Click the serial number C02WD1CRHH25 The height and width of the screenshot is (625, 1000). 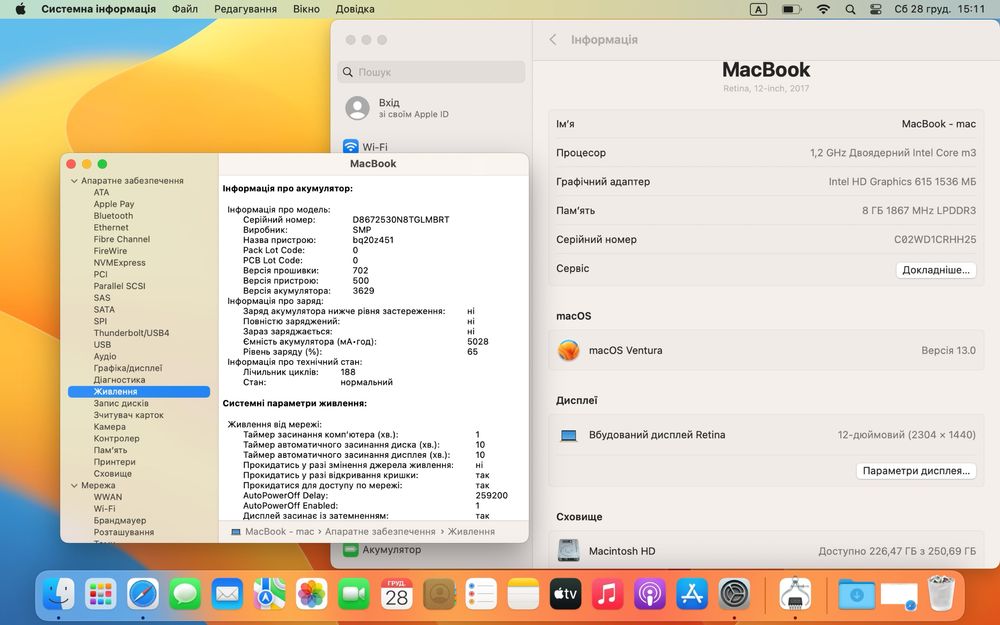pos(935,239)
